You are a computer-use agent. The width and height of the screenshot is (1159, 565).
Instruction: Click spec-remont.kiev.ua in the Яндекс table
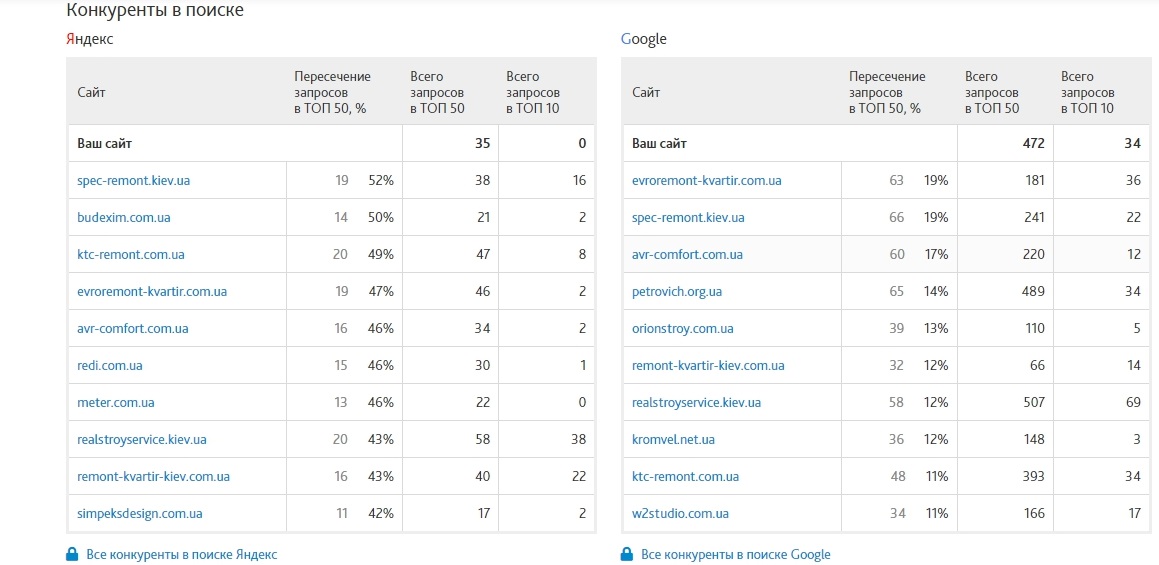click(133, 181)
